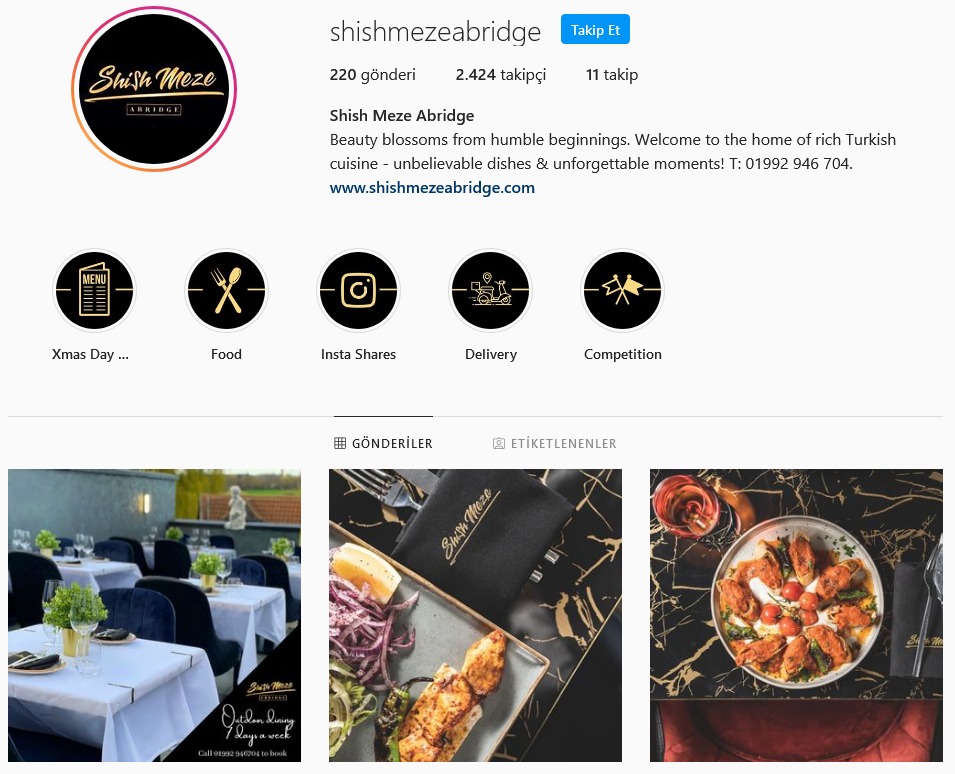
Task: Open the Food highlight fork-and-spoon icon
Action: [x=226, y=290]
